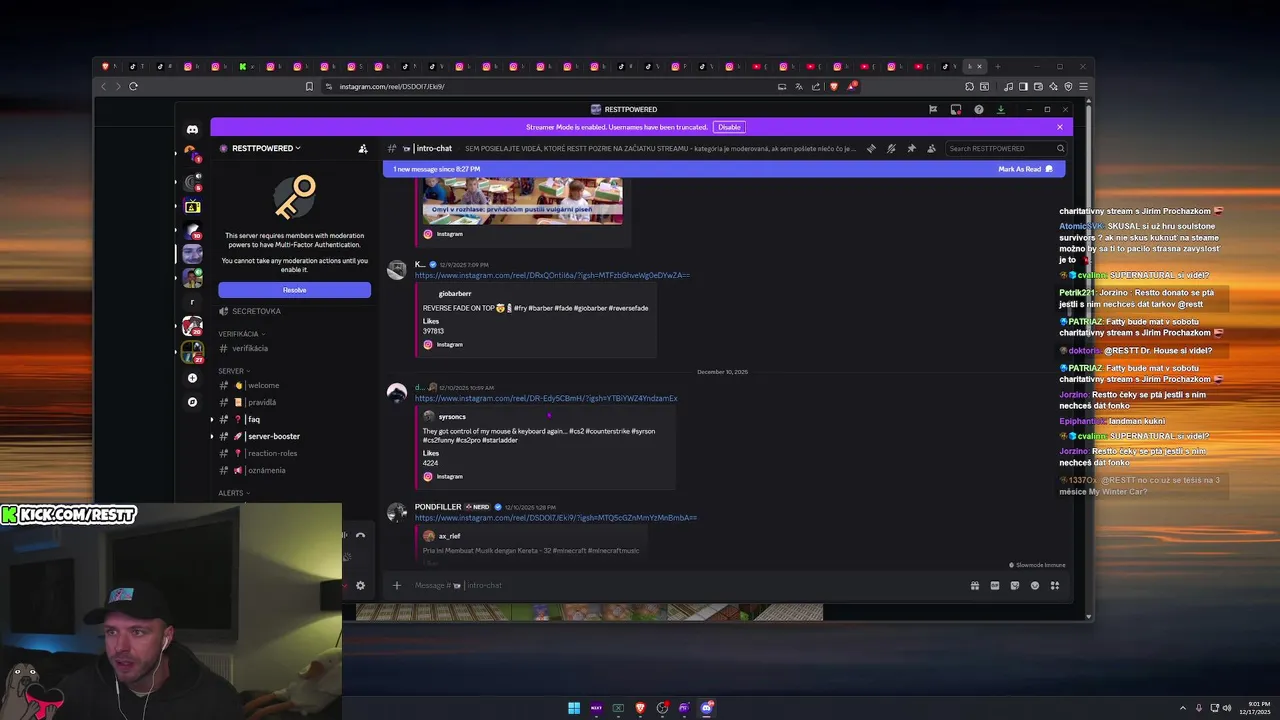This screenshot has height=720, width=1280.
Task: Click green download update arrow in Discord
Action: point(1000,109)
